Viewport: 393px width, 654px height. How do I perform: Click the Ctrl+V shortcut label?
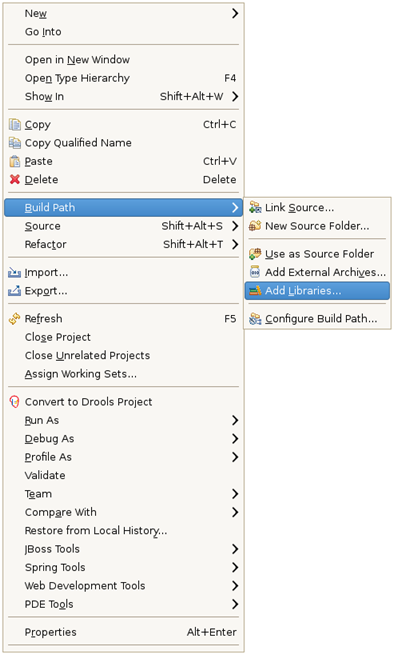220,161
